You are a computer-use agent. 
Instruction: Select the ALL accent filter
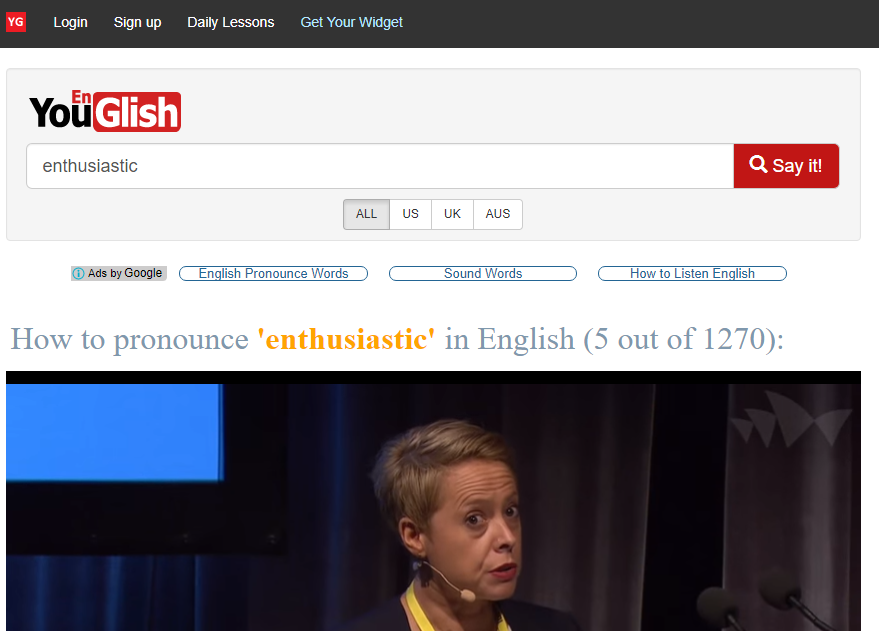[x=366, y=214]
